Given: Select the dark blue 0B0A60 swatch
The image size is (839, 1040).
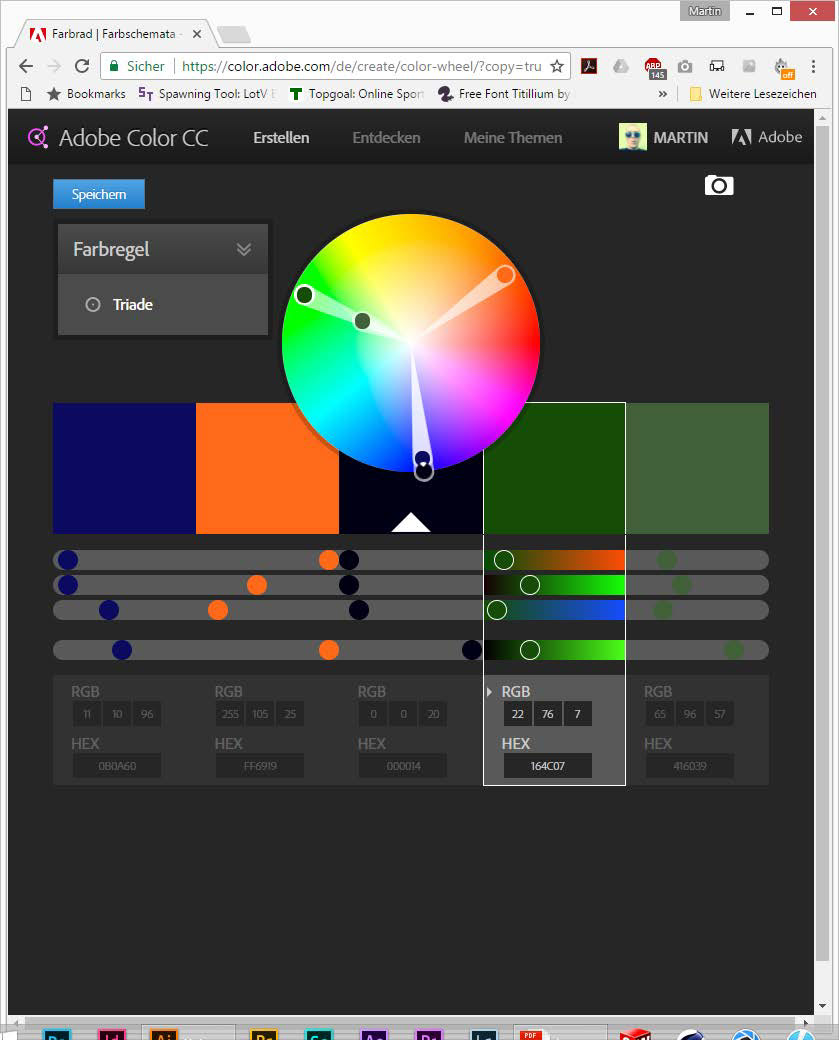Looking at the screenshot, I should [x=124, y=468].
